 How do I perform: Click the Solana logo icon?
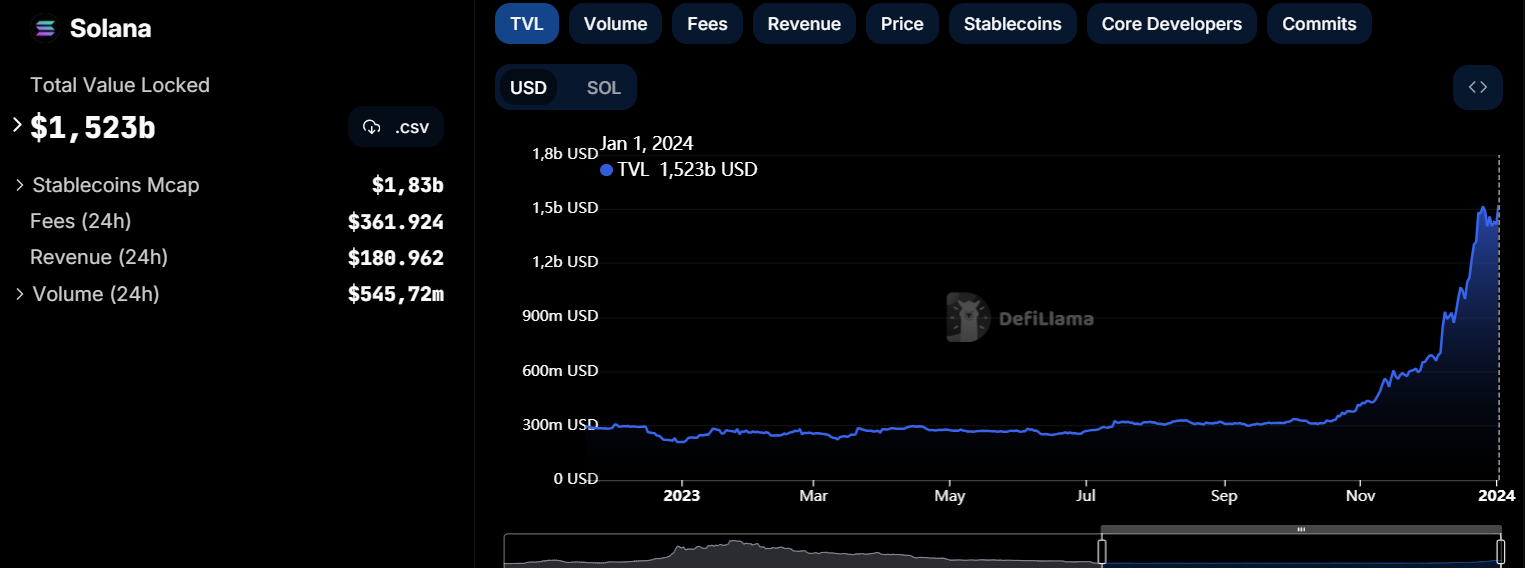(44, 28)
